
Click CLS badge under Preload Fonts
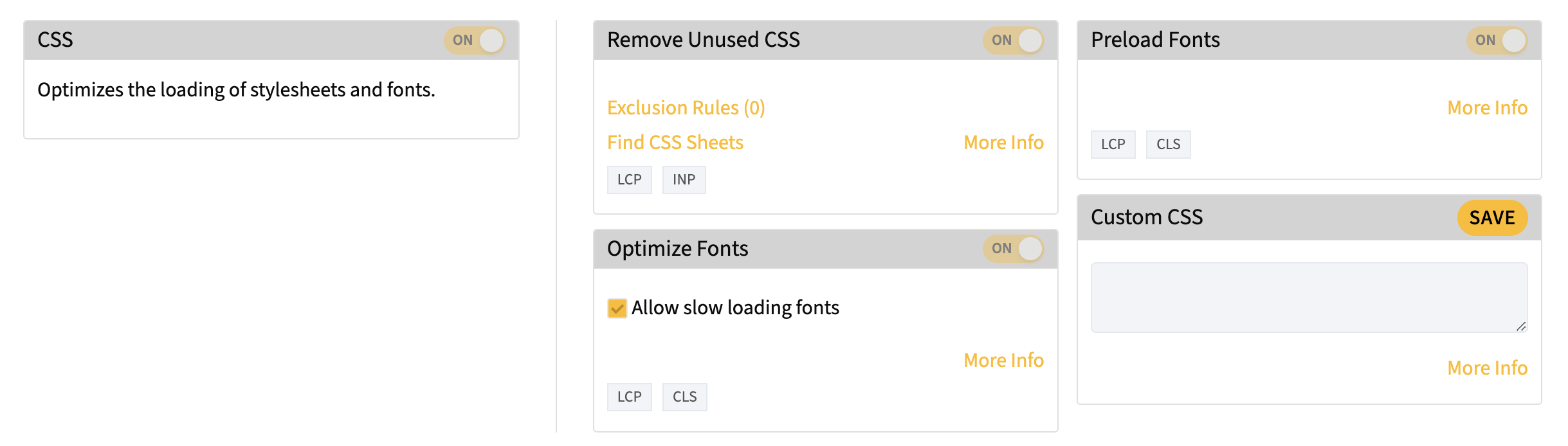click(1169, 145)
